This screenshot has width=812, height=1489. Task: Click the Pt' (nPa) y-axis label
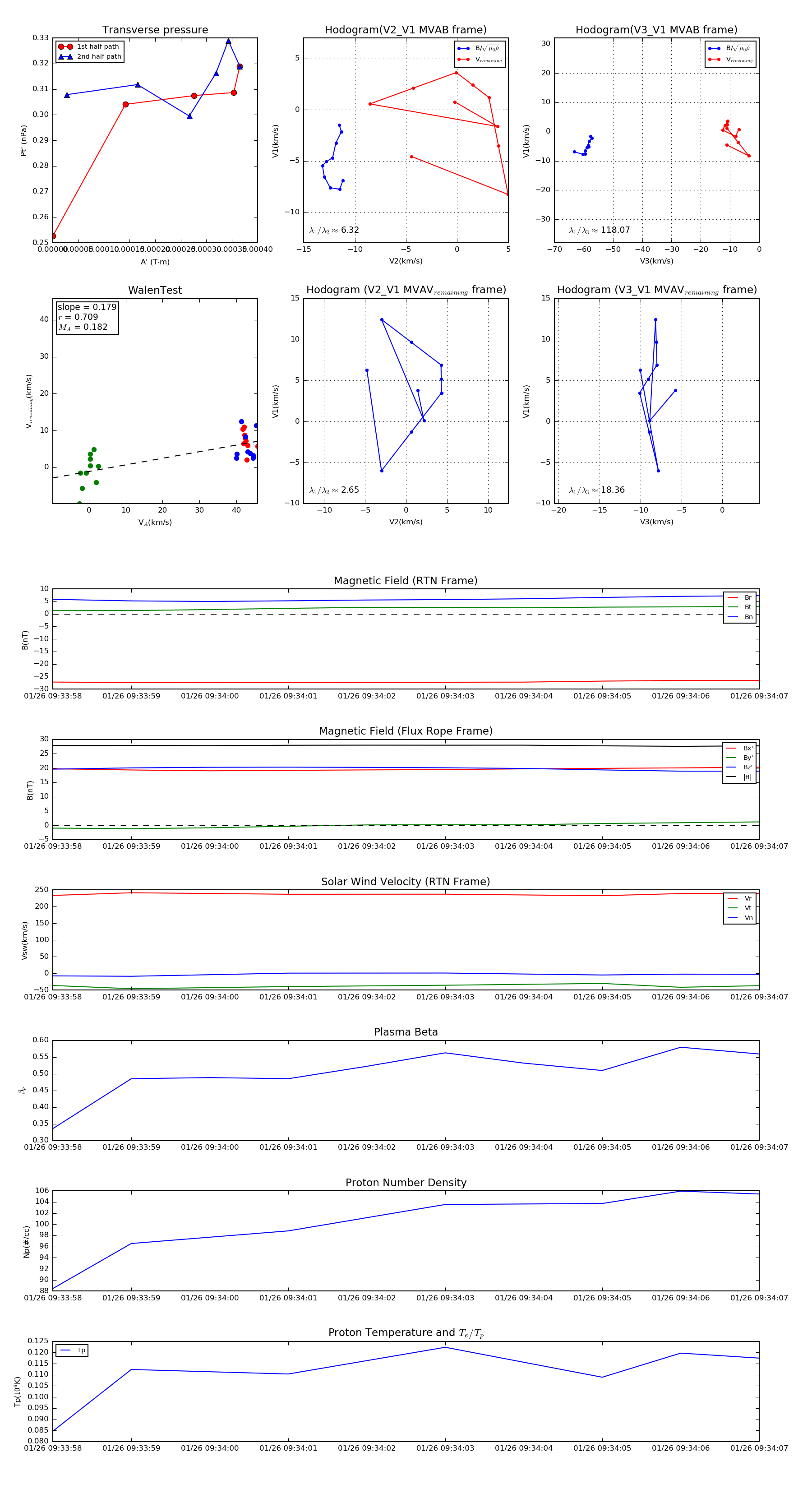click(x=24, y=140)
